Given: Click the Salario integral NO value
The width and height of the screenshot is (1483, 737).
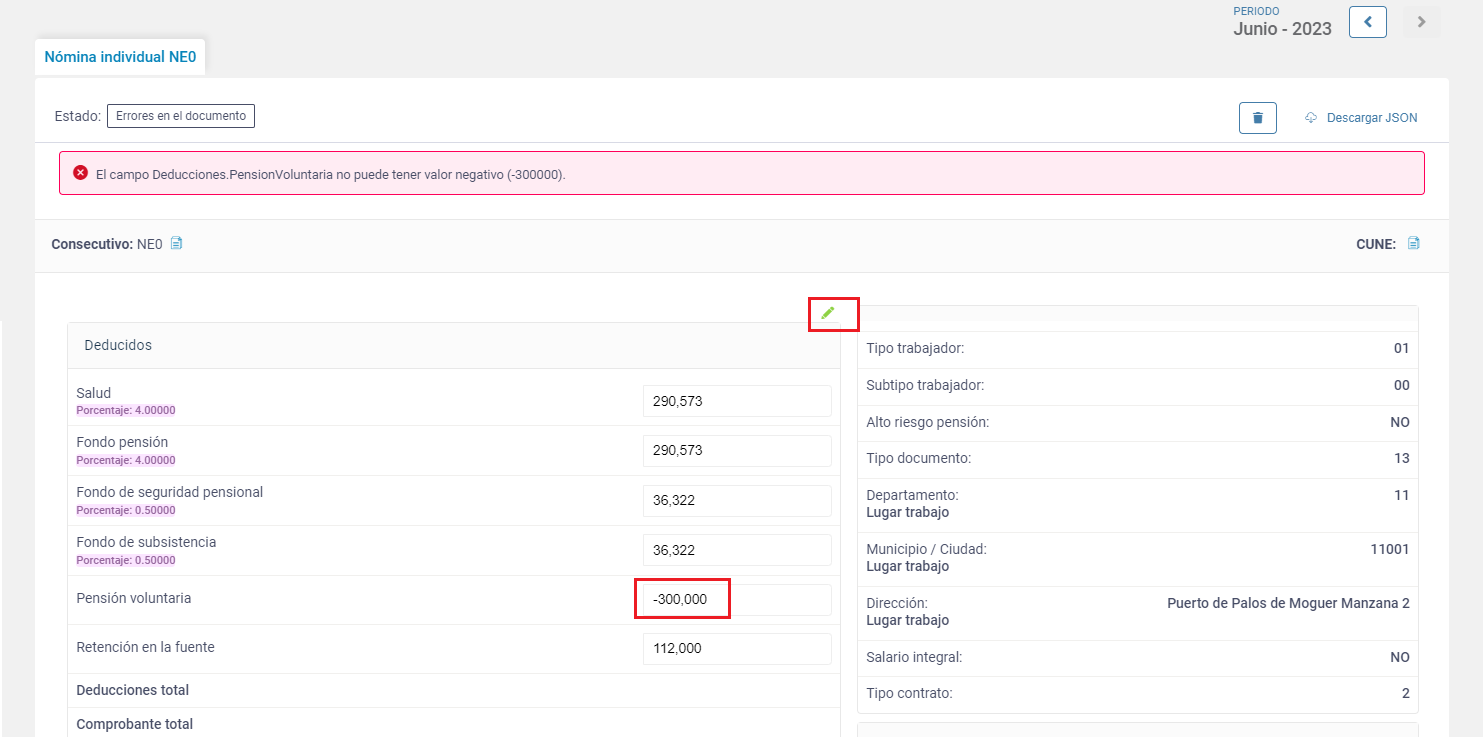Looking at the screenshot, I should (1400, 658).
